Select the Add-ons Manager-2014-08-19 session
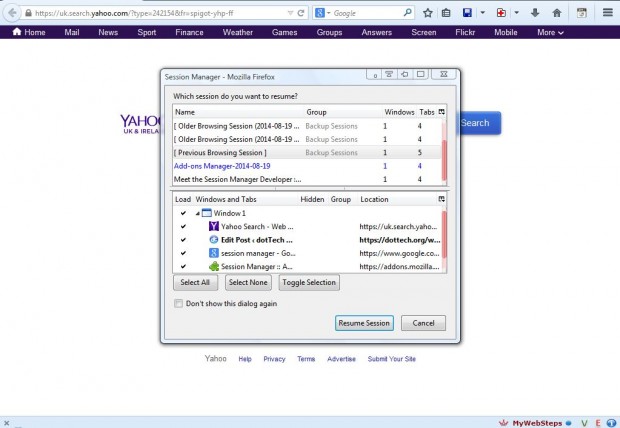The height and width of the screenshot is (428, 620). tap(307, 166)
